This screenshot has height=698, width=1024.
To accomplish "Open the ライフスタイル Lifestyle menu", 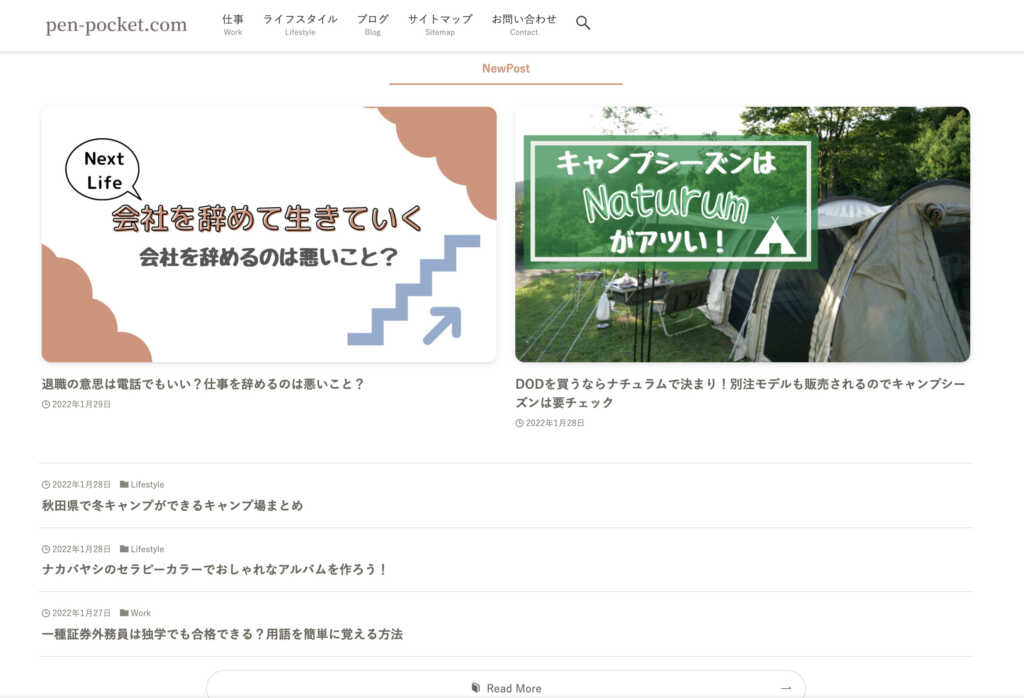I will [300, 24].
